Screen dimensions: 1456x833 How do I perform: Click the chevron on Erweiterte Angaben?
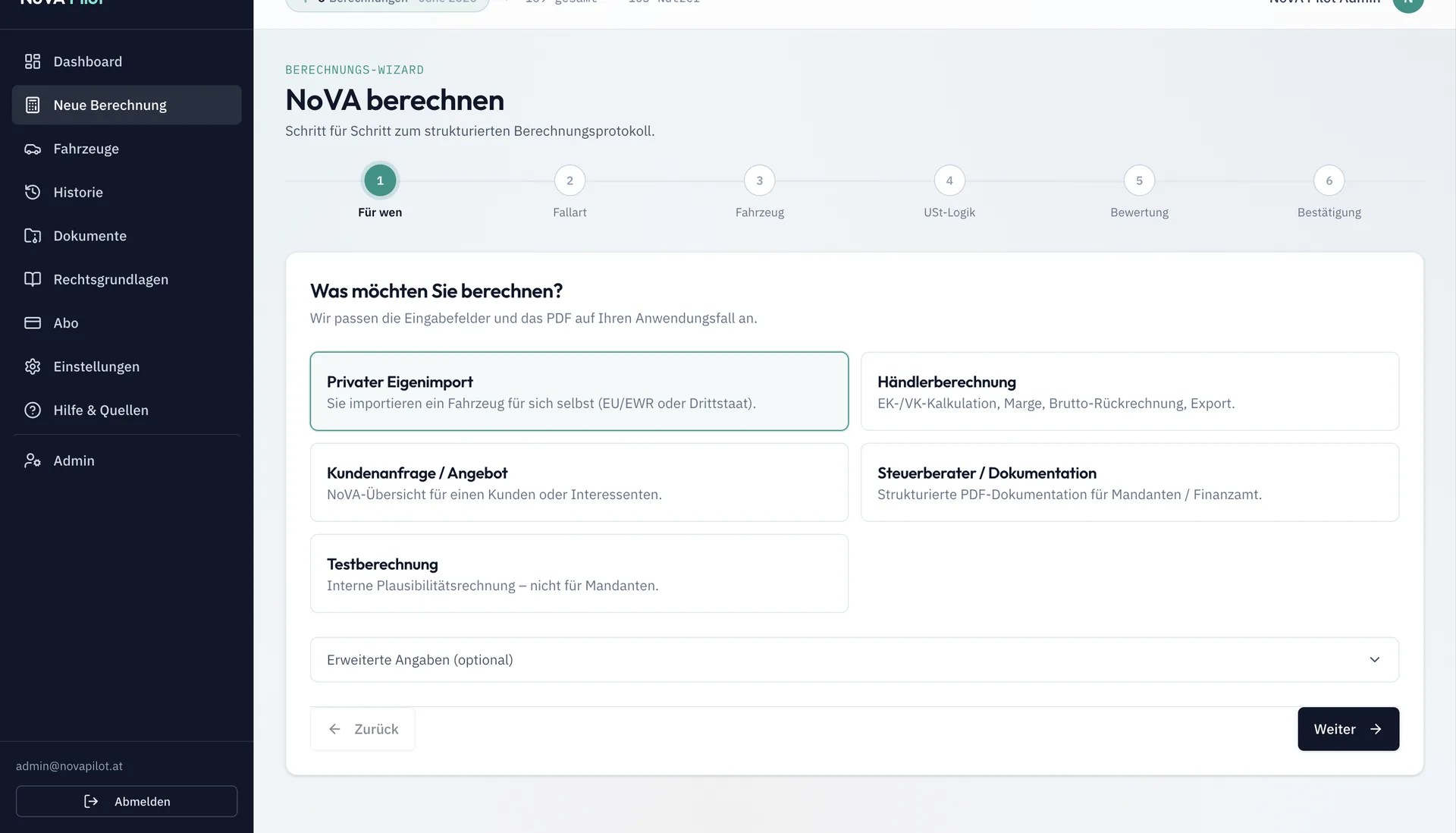coord(1375,660)
